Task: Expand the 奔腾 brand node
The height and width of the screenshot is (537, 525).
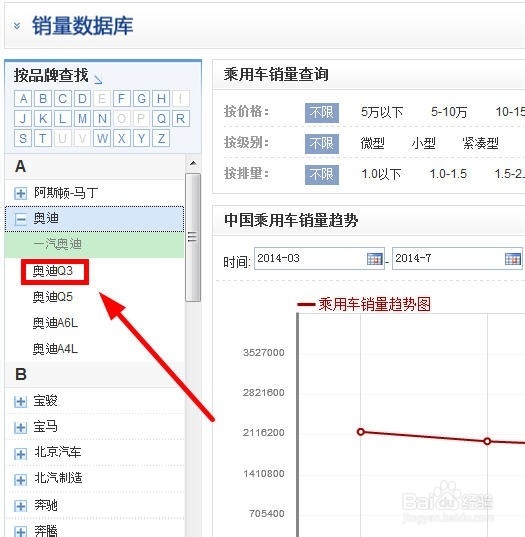Action: click(20, 531)
